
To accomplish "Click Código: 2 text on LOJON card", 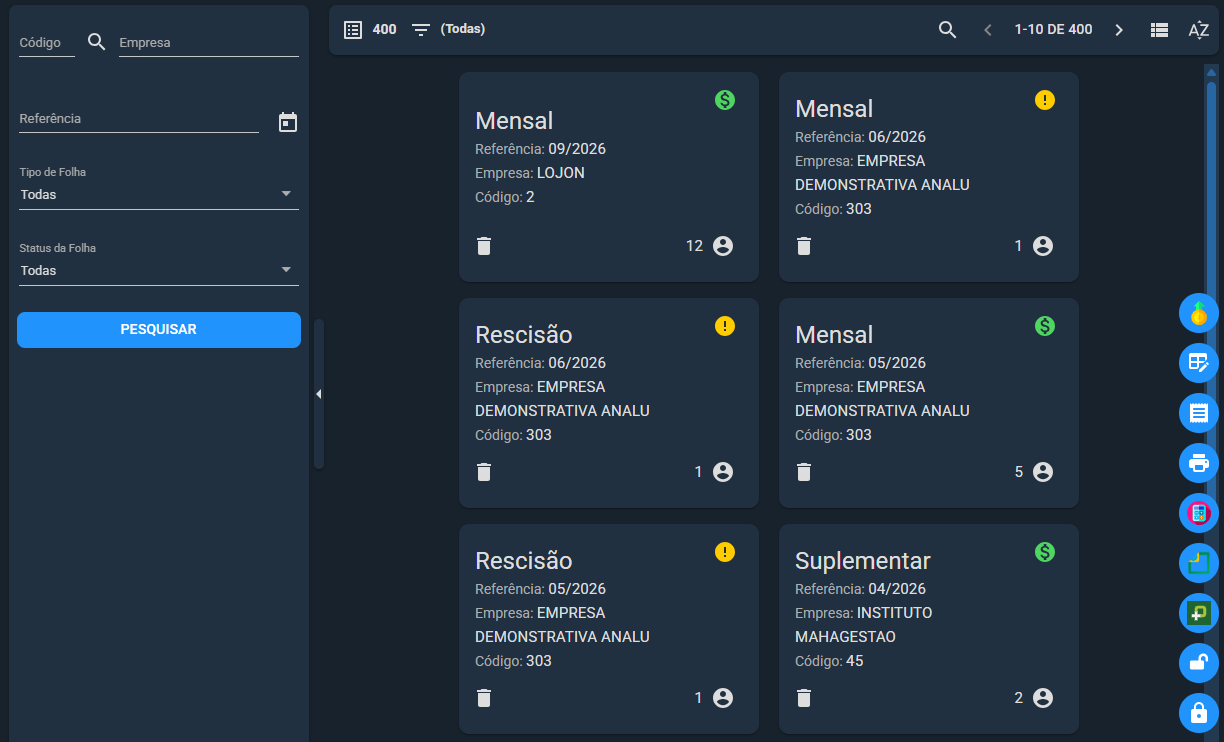I will (505, 197).
